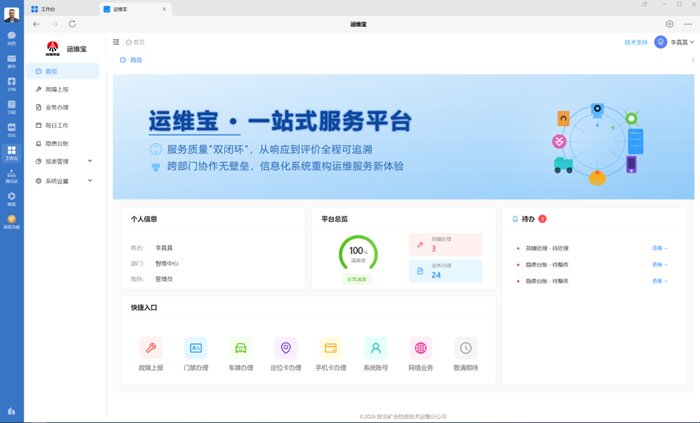
Task: Click the 技术支持 link
Action: 636,42
